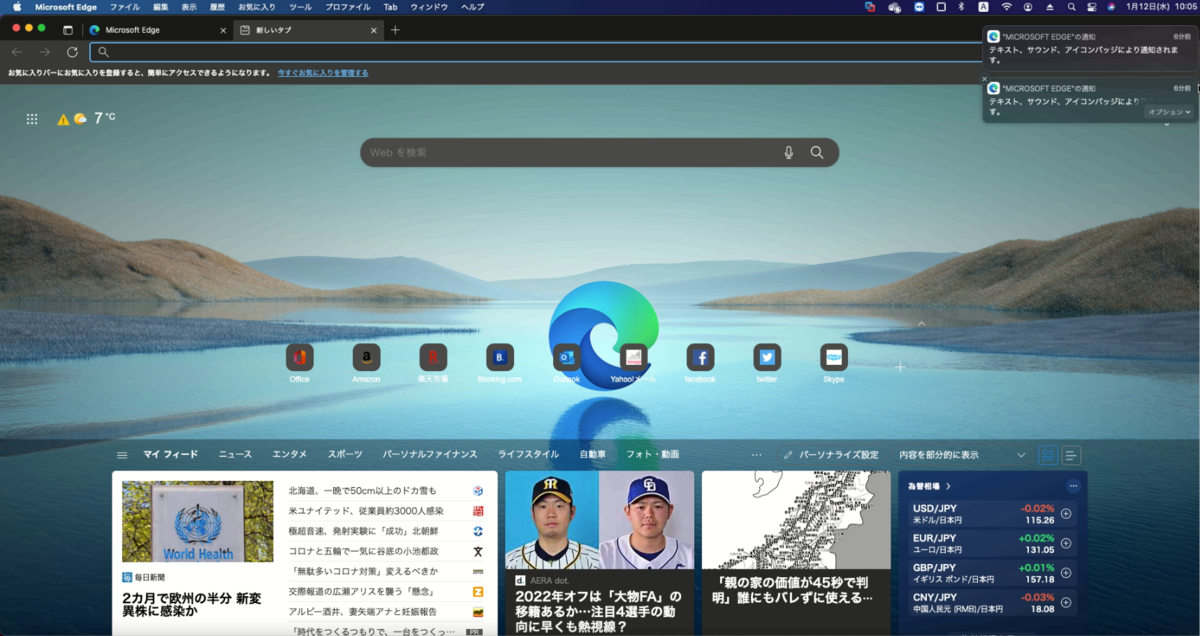Select the スポーツ feed tab
Screen dimensions: 1200x636
(345, 455)
